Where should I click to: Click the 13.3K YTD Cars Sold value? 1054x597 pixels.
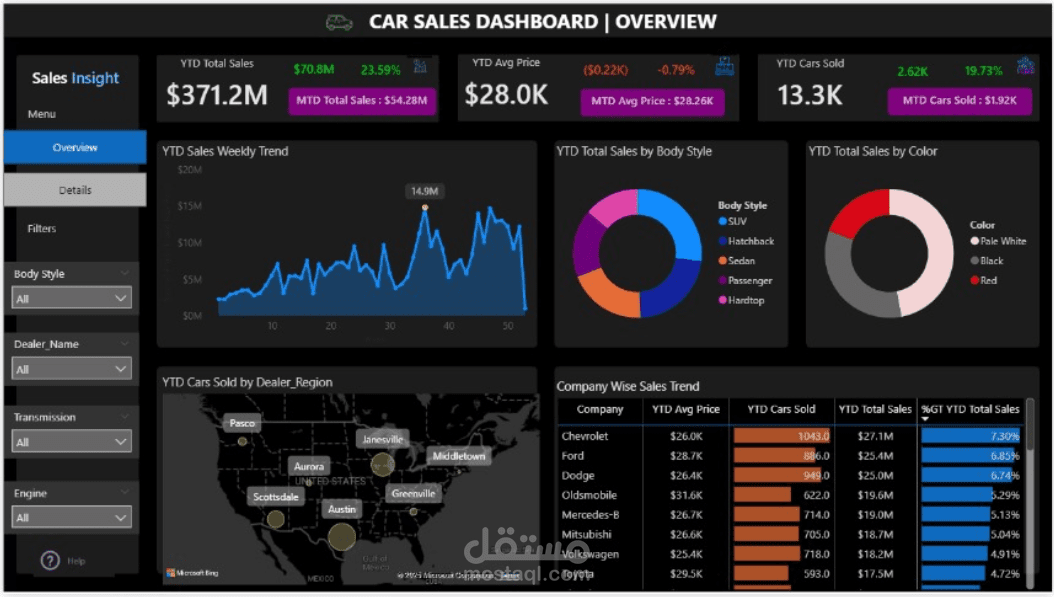[810, 95]
